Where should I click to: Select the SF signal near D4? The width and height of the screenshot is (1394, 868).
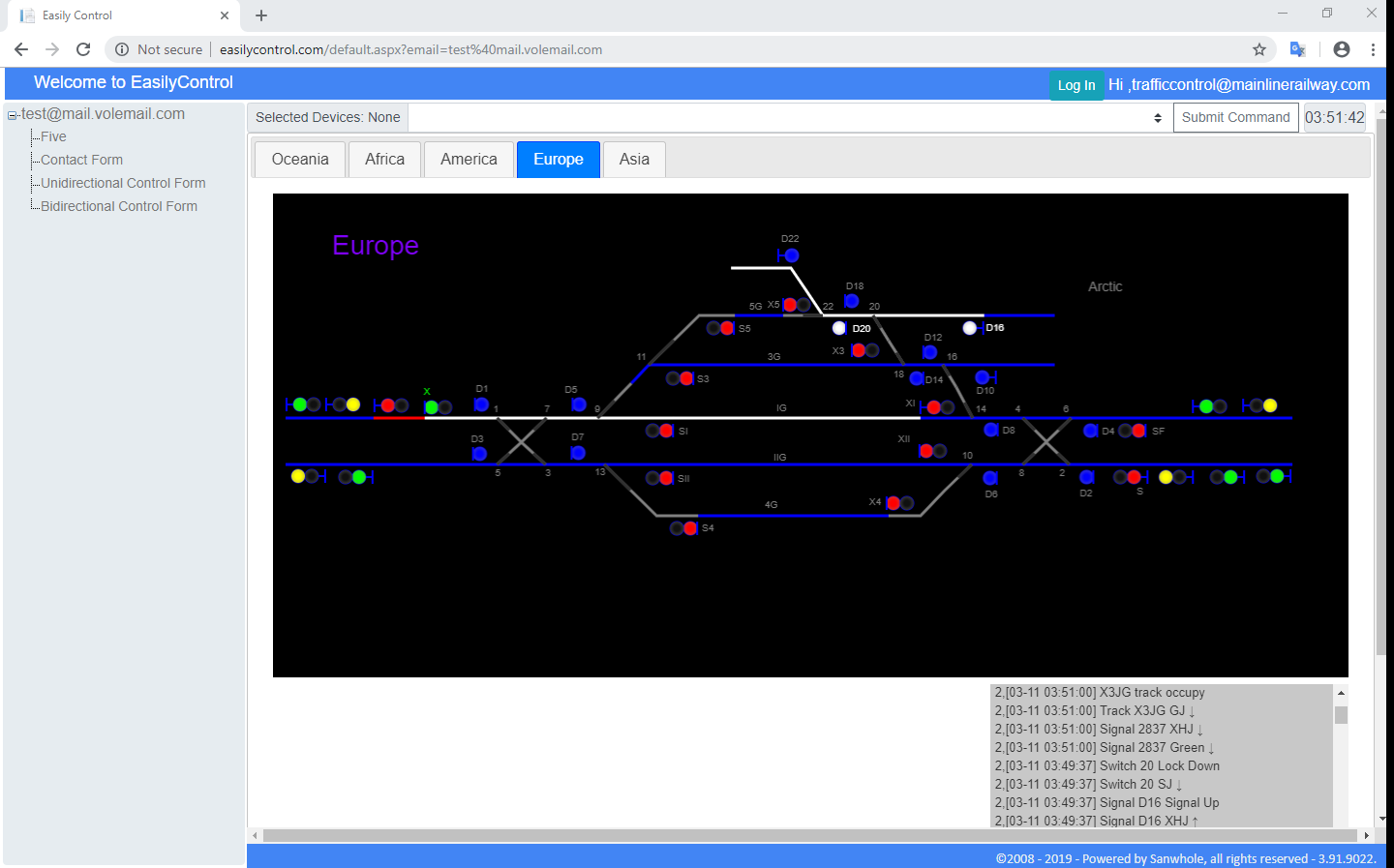click(x=1138, y=431)
